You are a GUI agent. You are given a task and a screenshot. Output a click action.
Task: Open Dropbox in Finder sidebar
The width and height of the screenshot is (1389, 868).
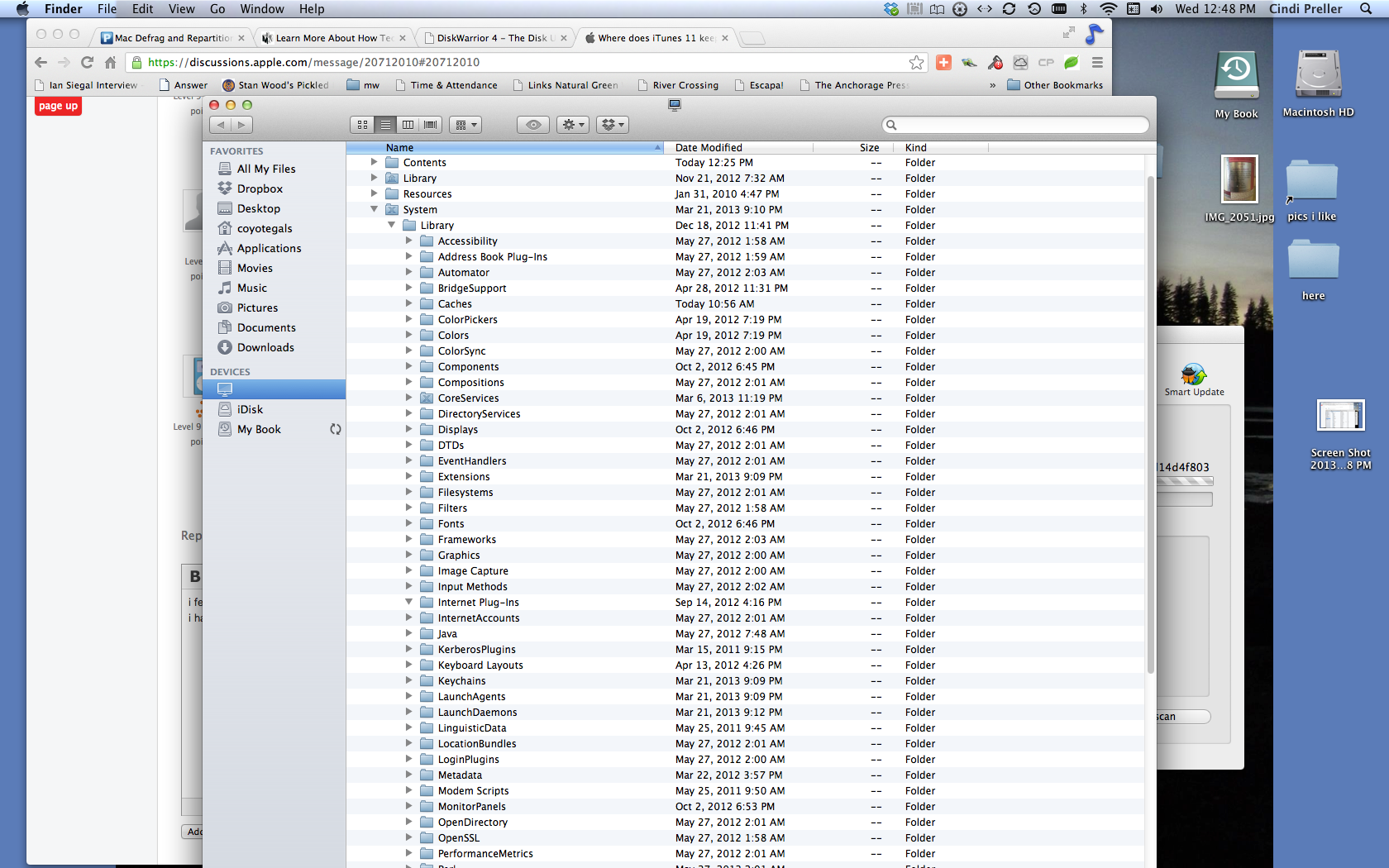pos(260,188)
